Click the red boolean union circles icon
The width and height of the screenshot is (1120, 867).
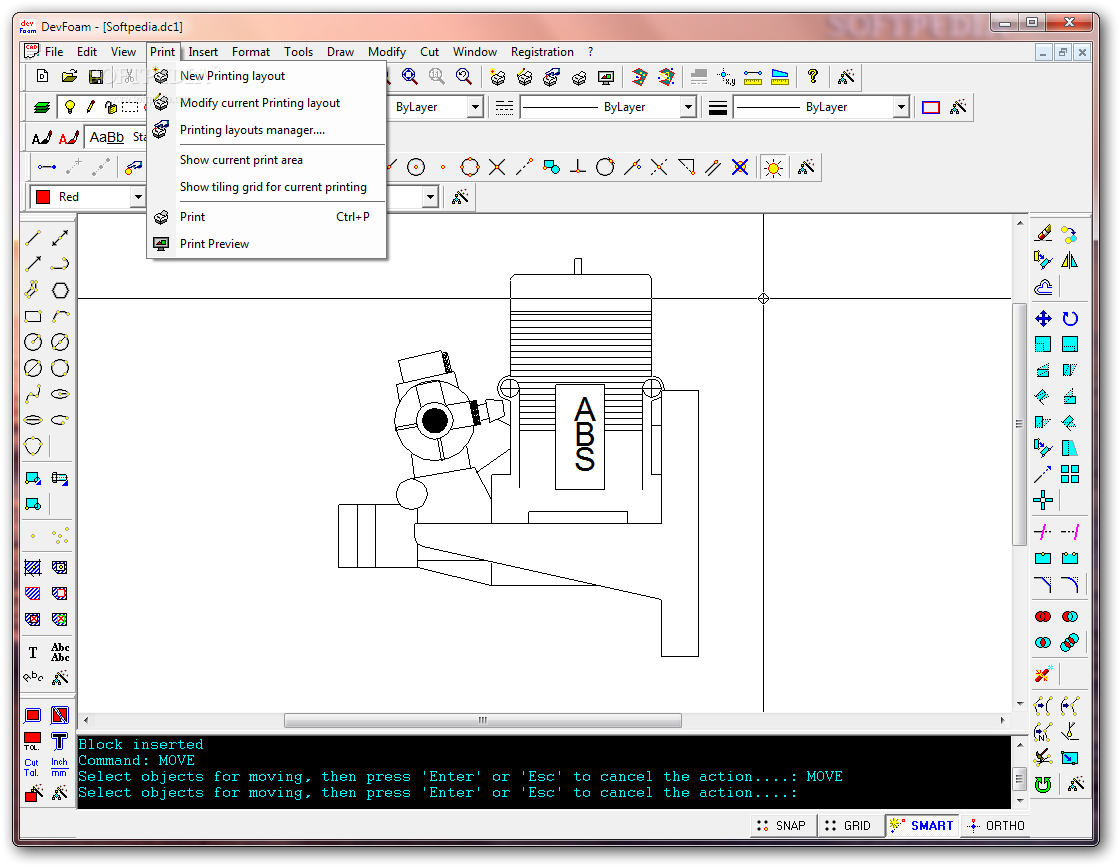(x=1043, y=616)
